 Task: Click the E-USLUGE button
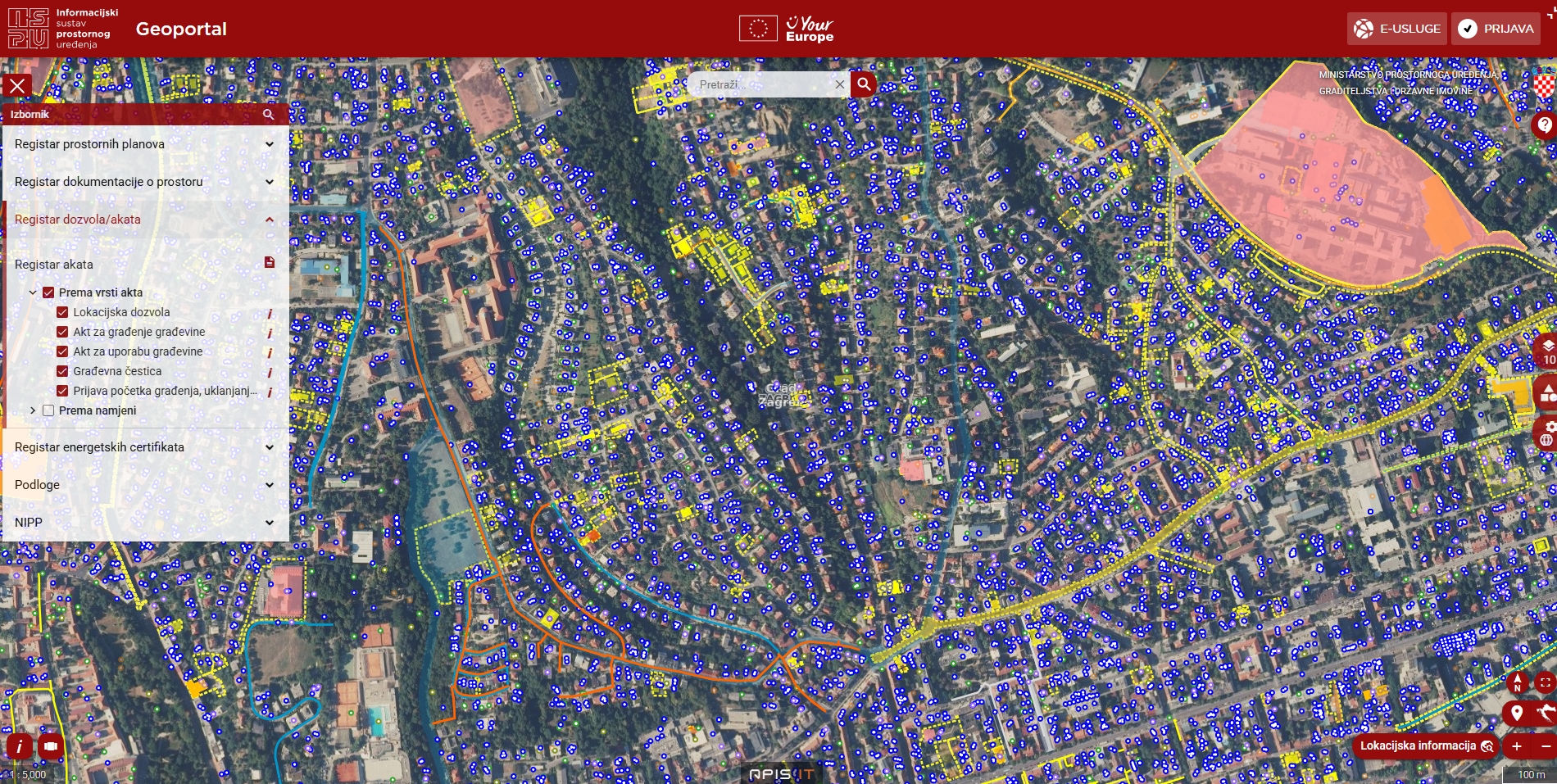1397,29
